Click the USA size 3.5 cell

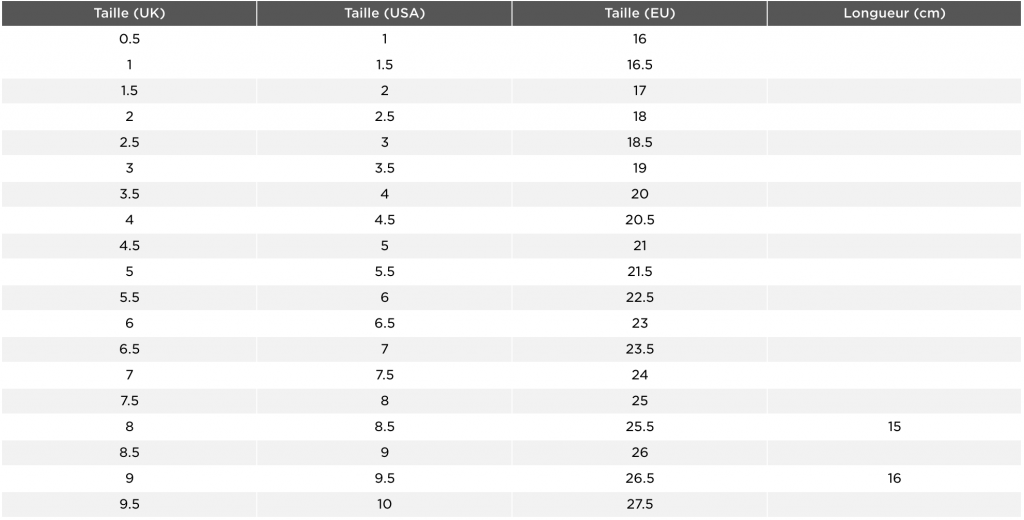(385, 168)
